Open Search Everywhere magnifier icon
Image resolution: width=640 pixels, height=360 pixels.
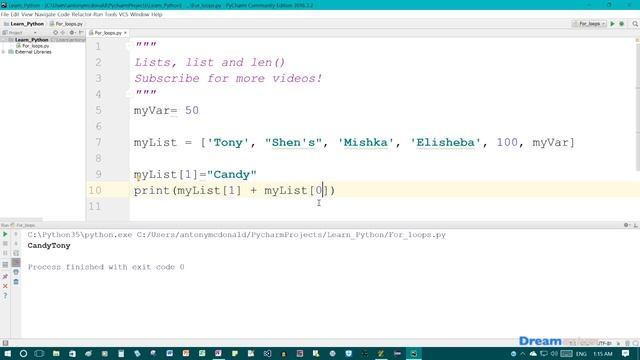point(635,24)
